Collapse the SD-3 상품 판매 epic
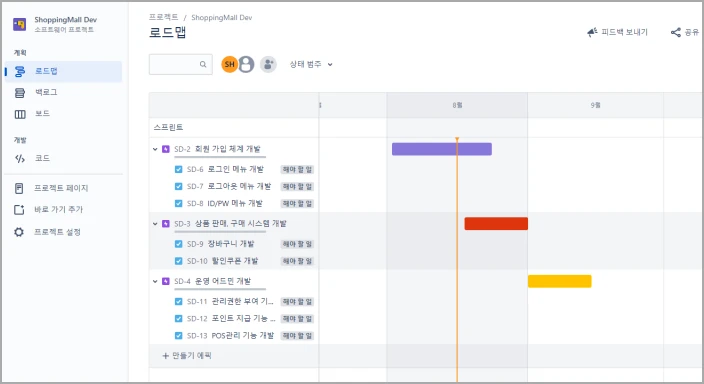 155,224
